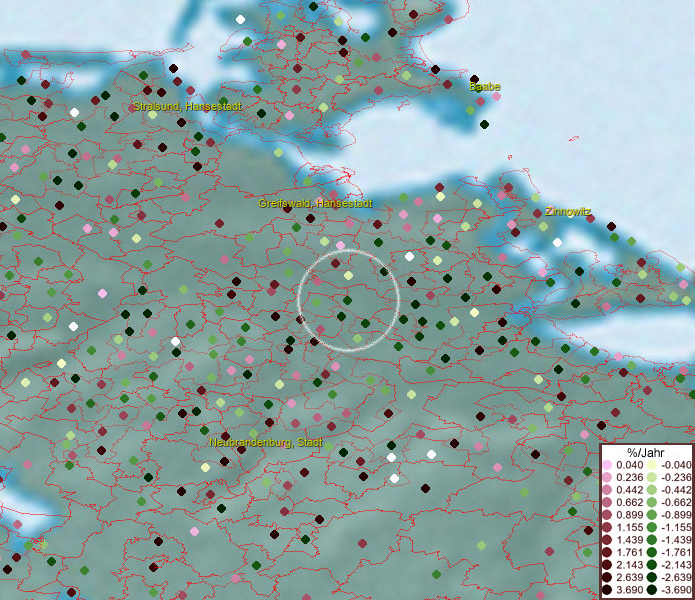695x600 pixels.
Task: Select the 1.155 legend swatch
Action: pos(607,527)
